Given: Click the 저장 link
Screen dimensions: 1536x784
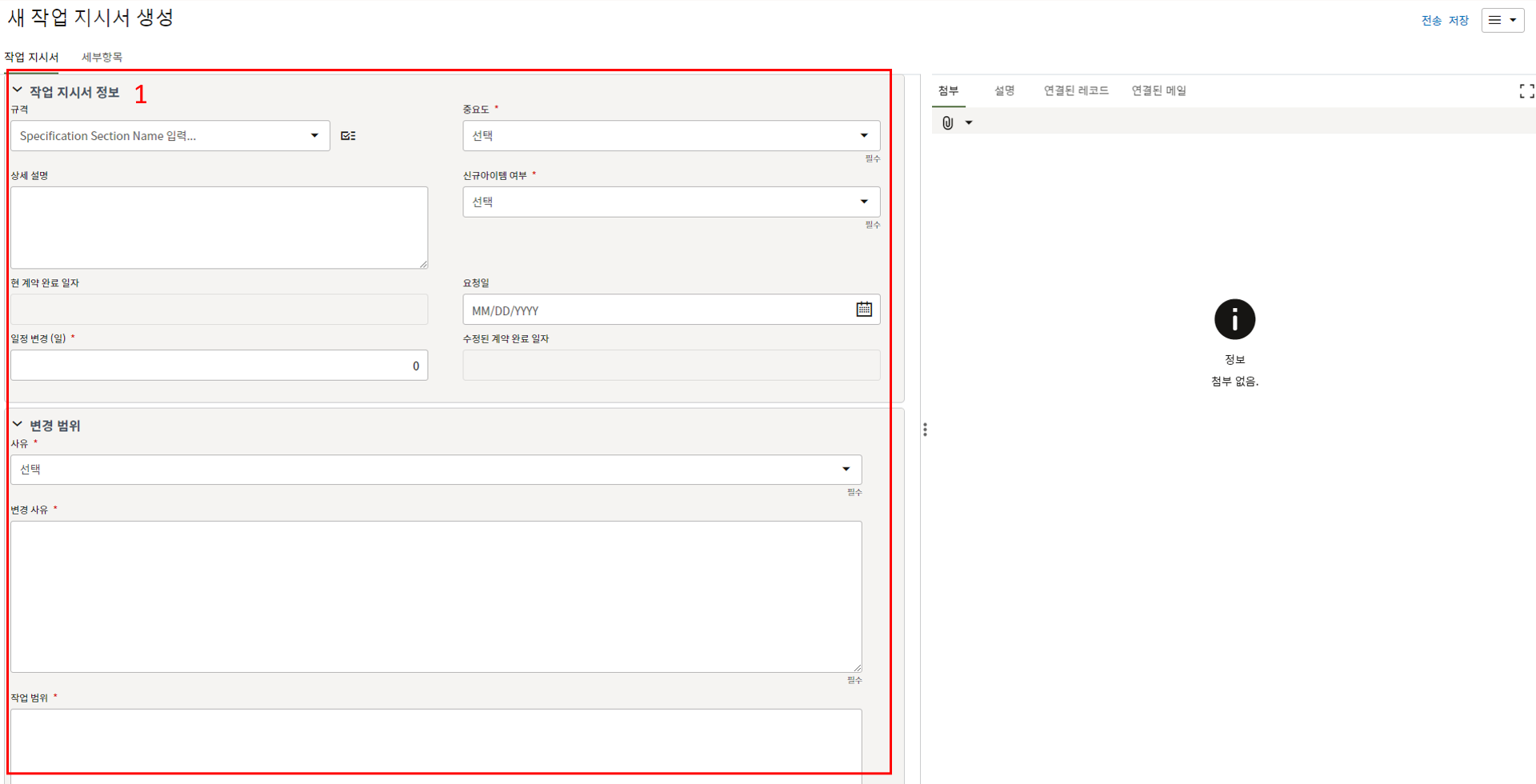Looking at the screenshot, I should pos(1458,21).
